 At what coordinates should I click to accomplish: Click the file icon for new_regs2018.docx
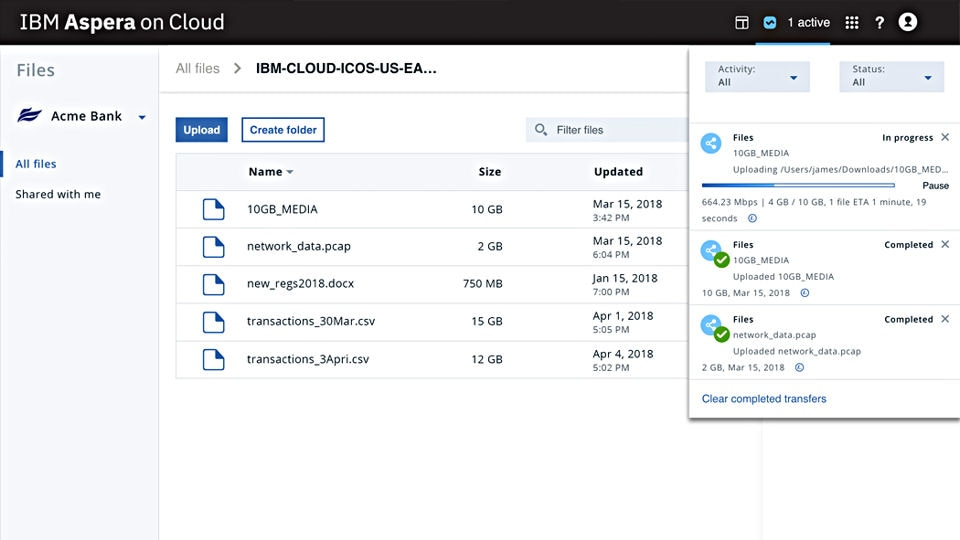coord(213,284)
